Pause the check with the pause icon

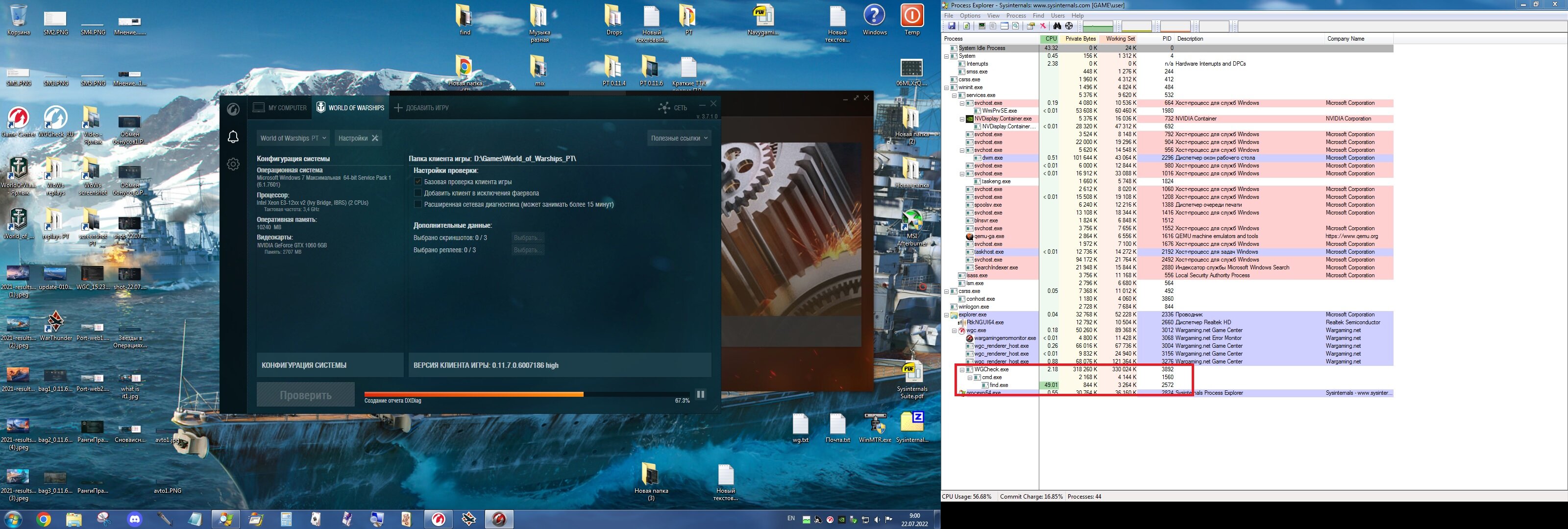(x=701, y=394)
